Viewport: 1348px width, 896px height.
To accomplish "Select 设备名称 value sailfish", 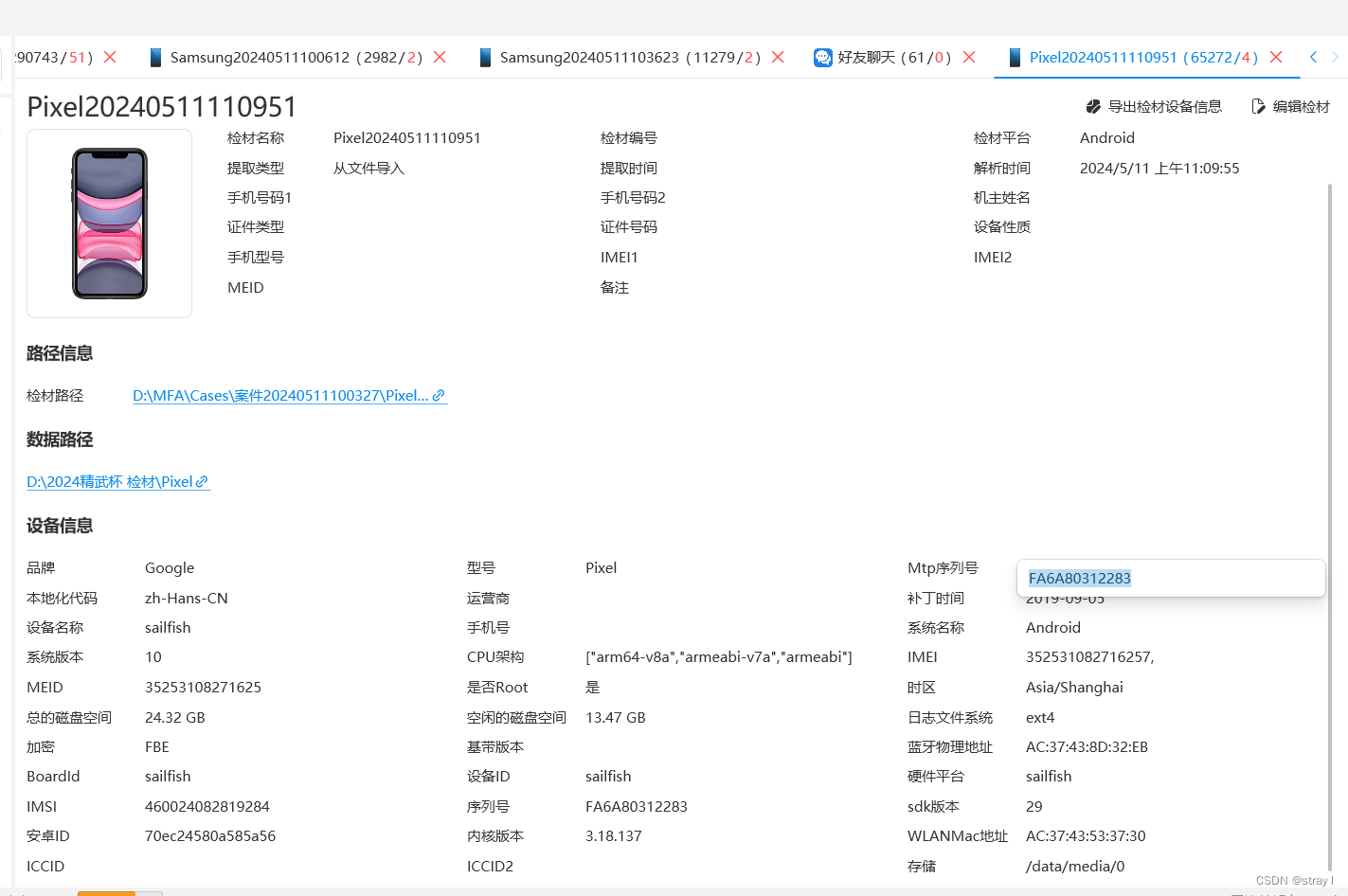I will click(168, 628).
